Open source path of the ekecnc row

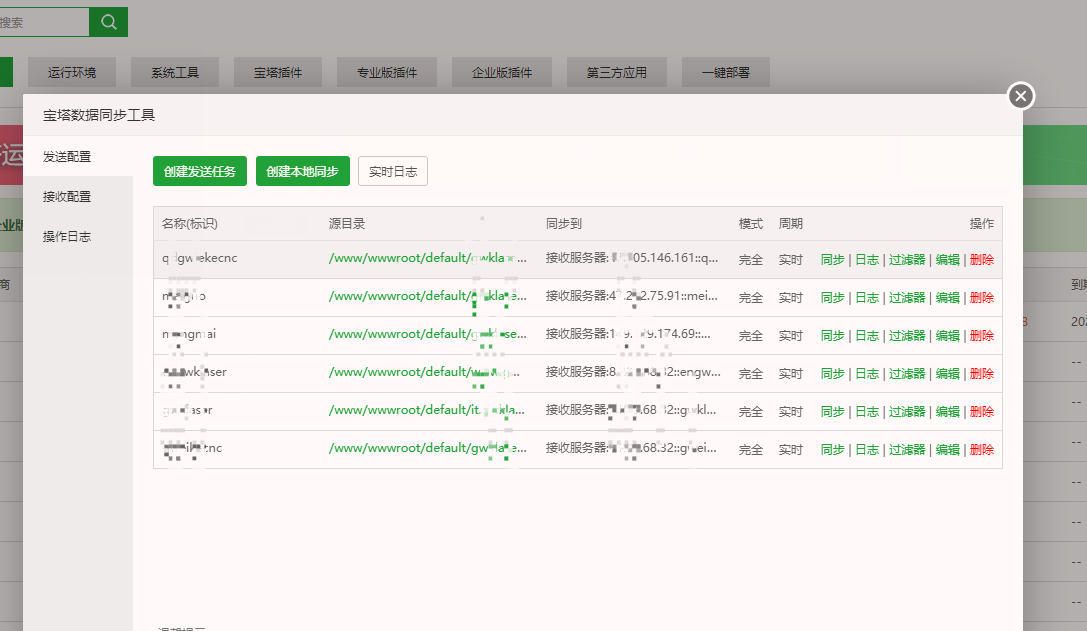428,258
